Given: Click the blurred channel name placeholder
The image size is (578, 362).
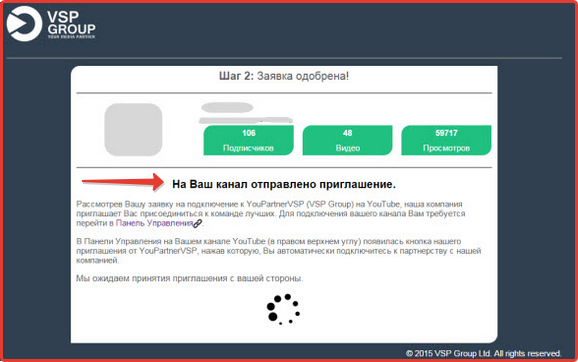Looking at the screenshot, I should 227,107.
